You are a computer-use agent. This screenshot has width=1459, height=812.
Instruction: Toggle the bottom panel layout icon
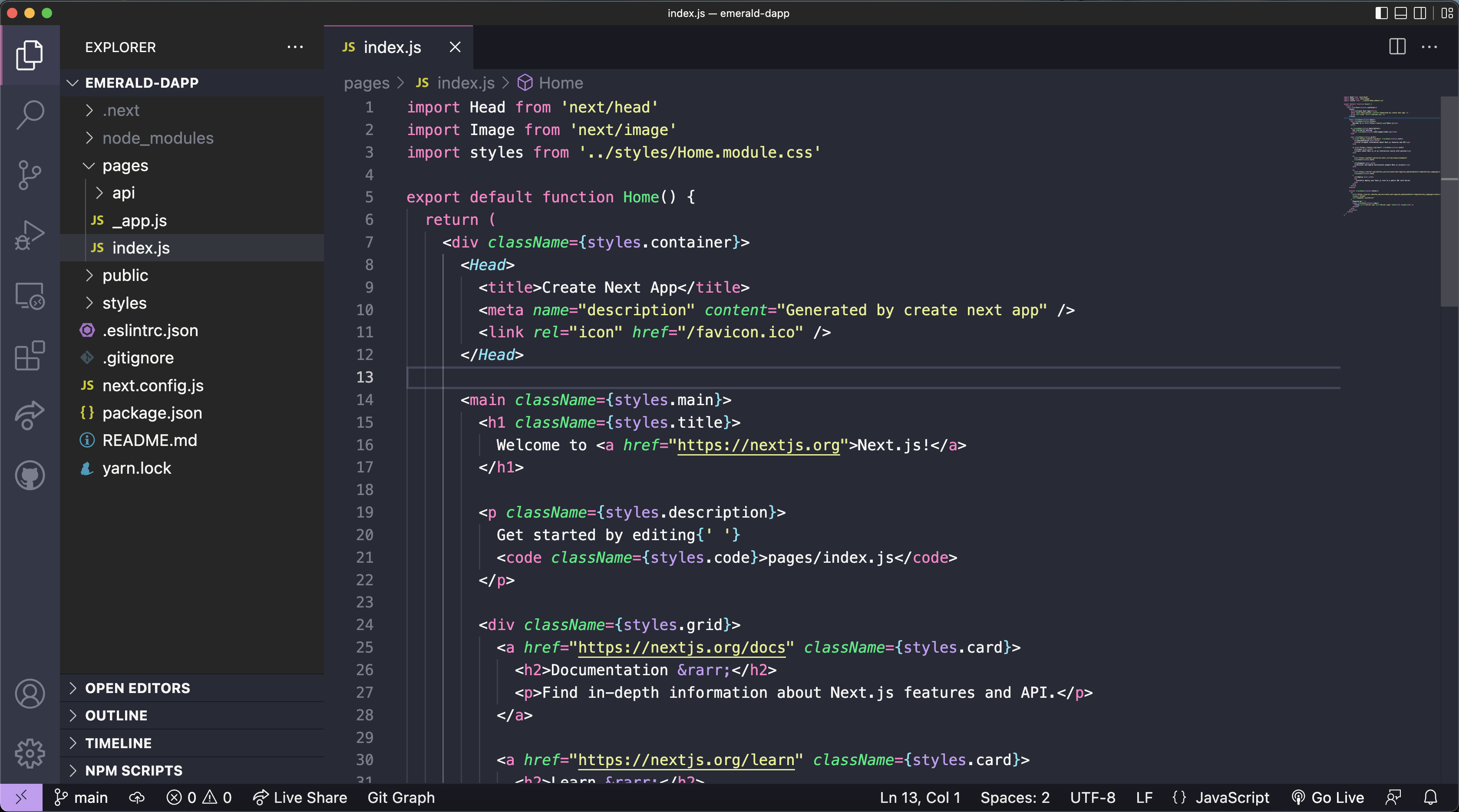click(1401, 13)
